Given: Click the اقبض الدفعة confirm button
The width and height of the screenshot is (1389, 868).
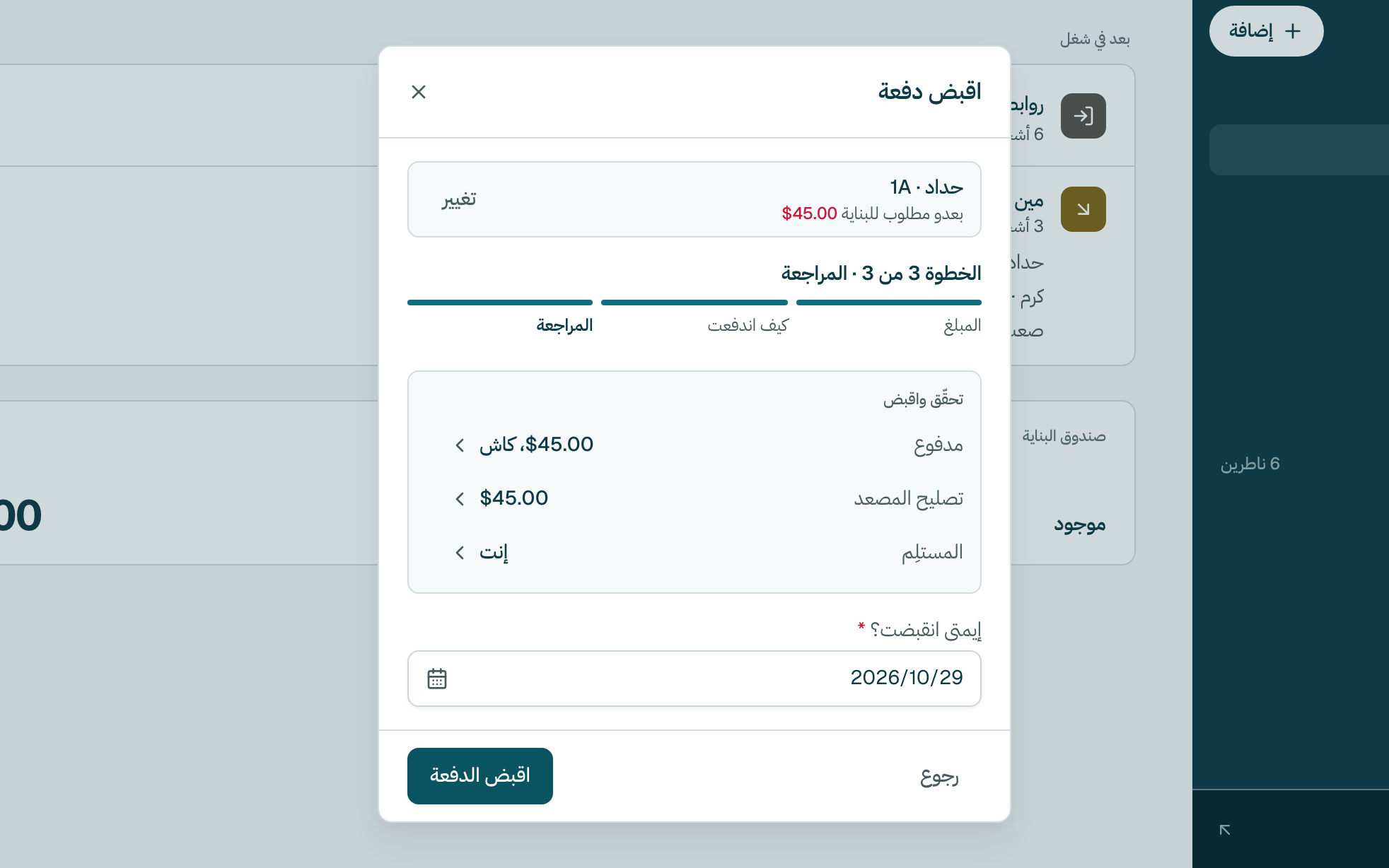Looking at the screenshot, I should [x=480, y=776].
